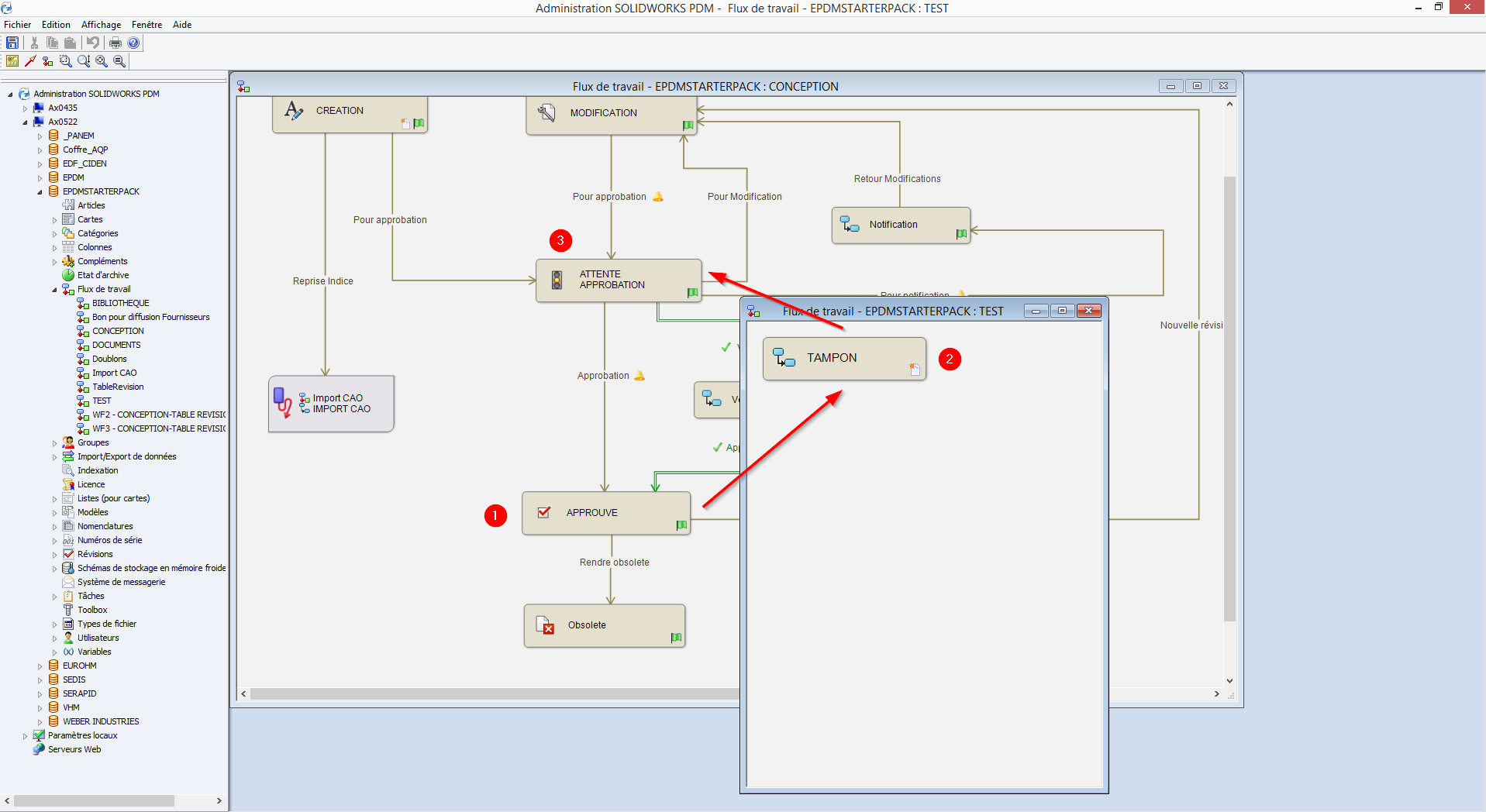Open Help with the blue question icon
Viewport: 1486px width, 812px height.
pos(133,43)
